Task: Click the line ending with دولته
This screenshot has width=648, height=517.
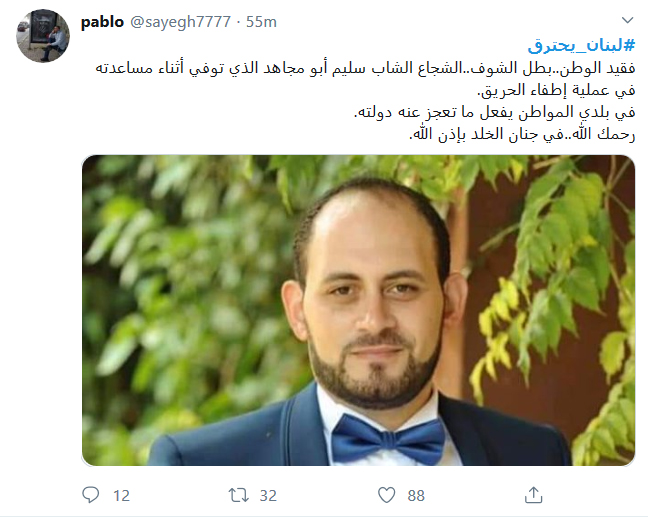Action: (x=495, y=112)
